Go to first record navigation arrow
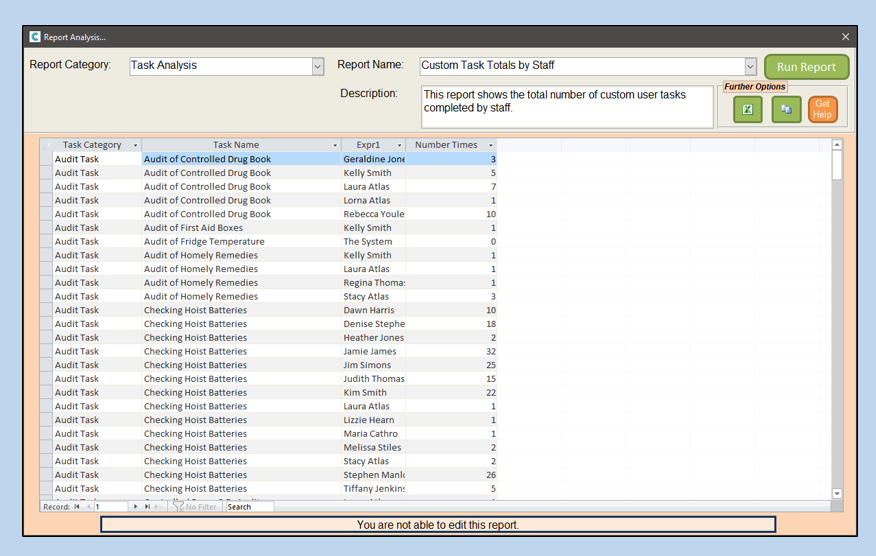The width and height of the screenshot is (876, 556). click(x=77, y=507)
